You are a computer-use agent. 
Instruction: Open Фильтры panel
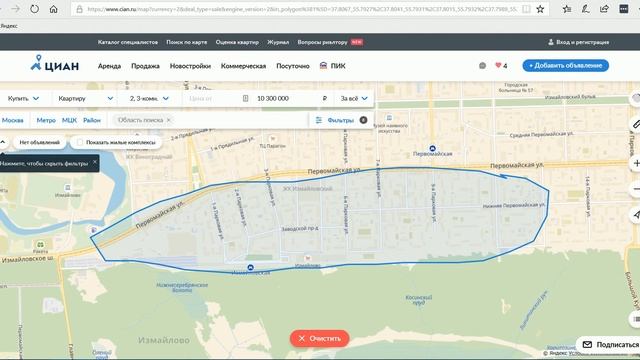point(341,120)
